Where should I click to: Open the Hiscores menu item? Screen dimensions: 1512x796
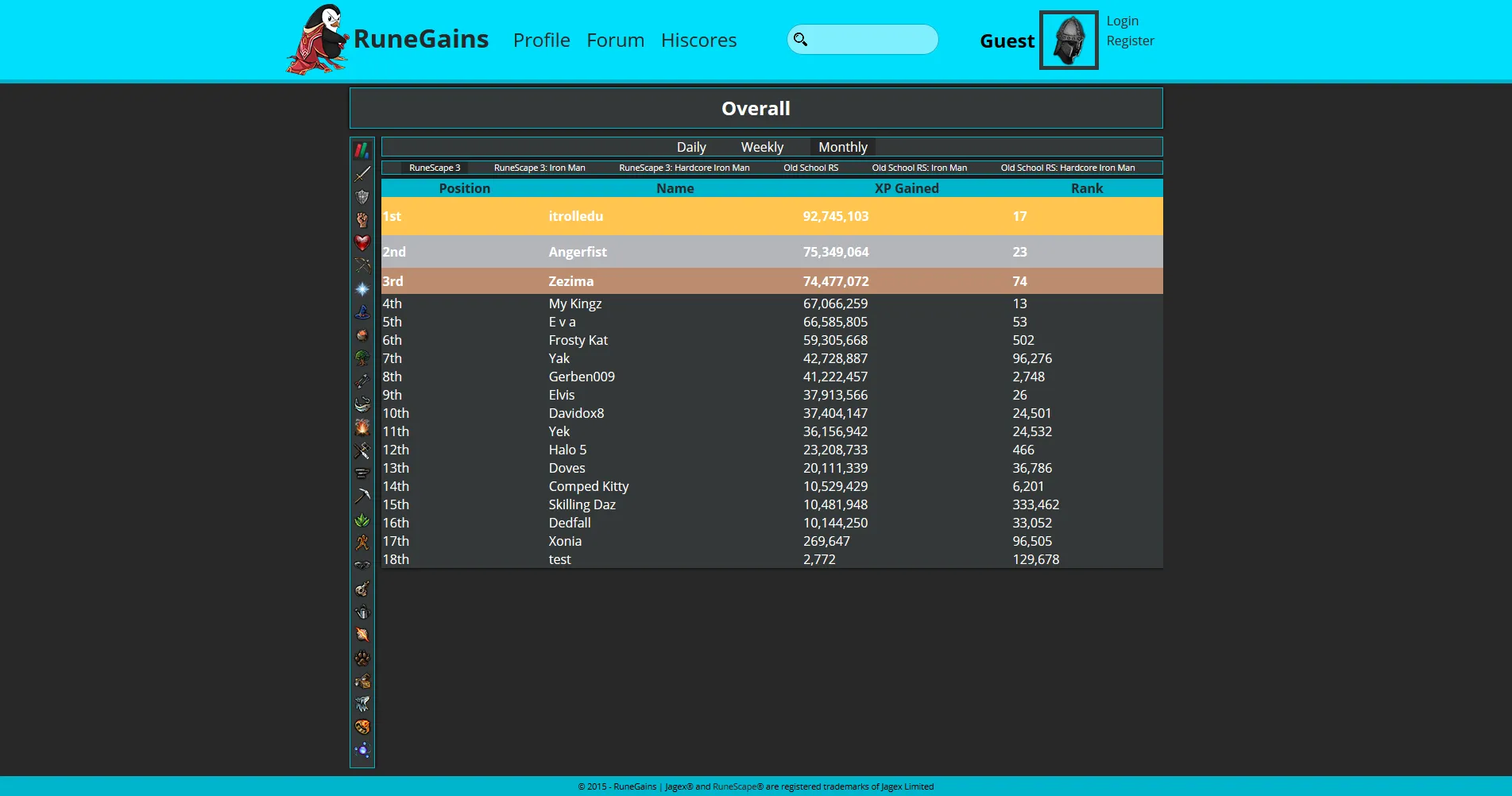click(x=698, y=41)
